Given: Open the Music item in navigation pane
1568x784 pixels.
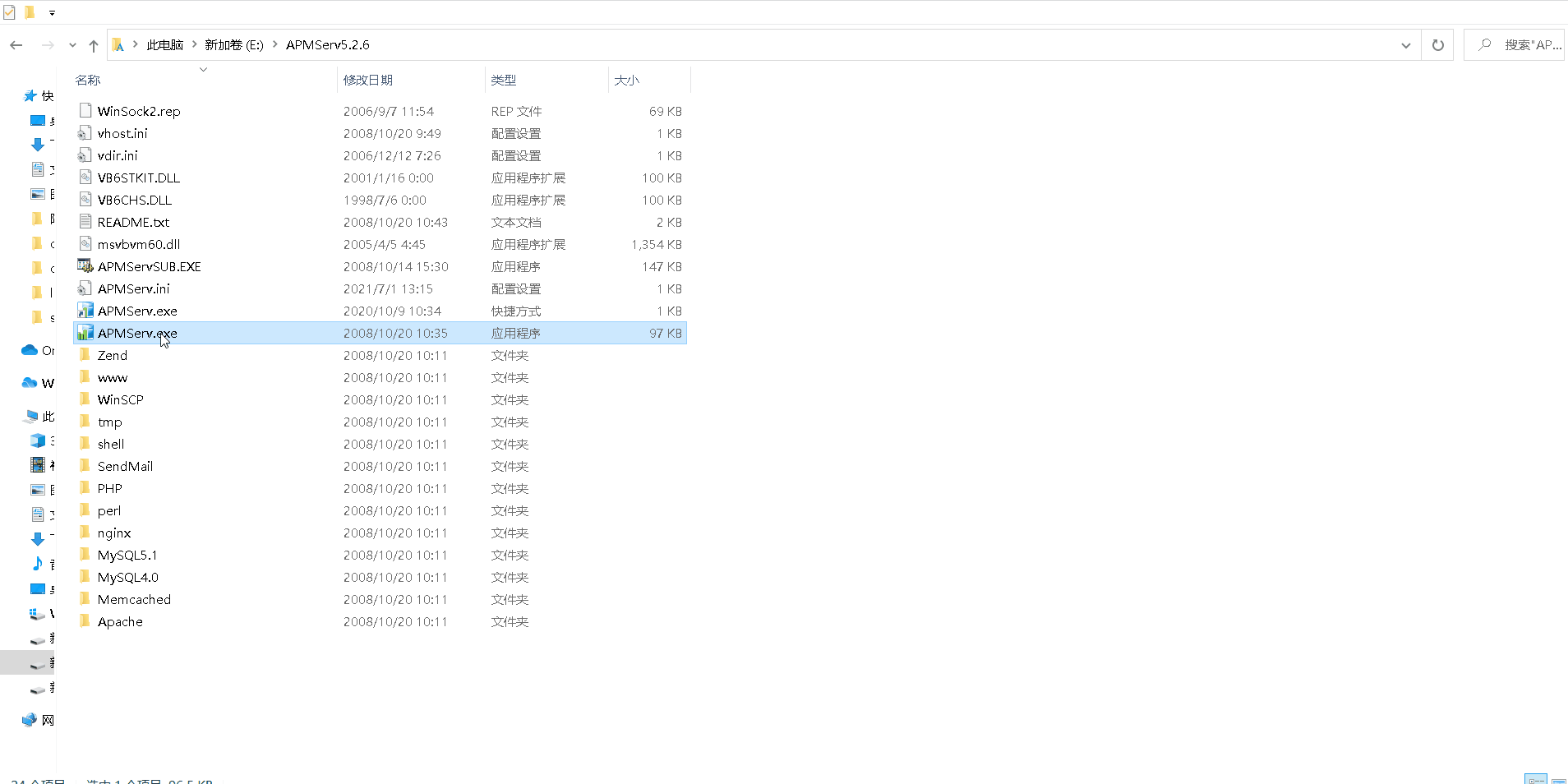Looking at the screenshot, I should pyautogui.click(x=38, y=564).
